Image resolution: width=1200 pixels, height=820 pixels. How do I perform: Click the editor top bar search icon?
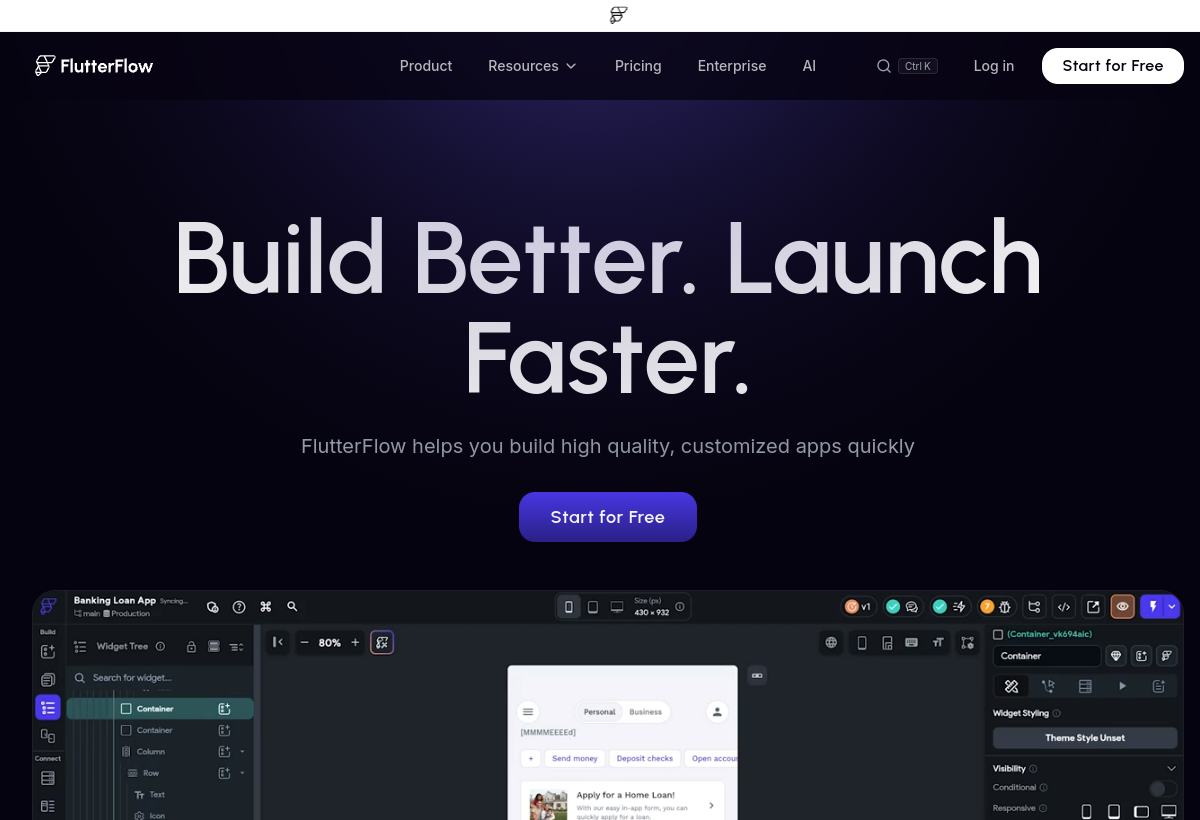click(292, 606)
